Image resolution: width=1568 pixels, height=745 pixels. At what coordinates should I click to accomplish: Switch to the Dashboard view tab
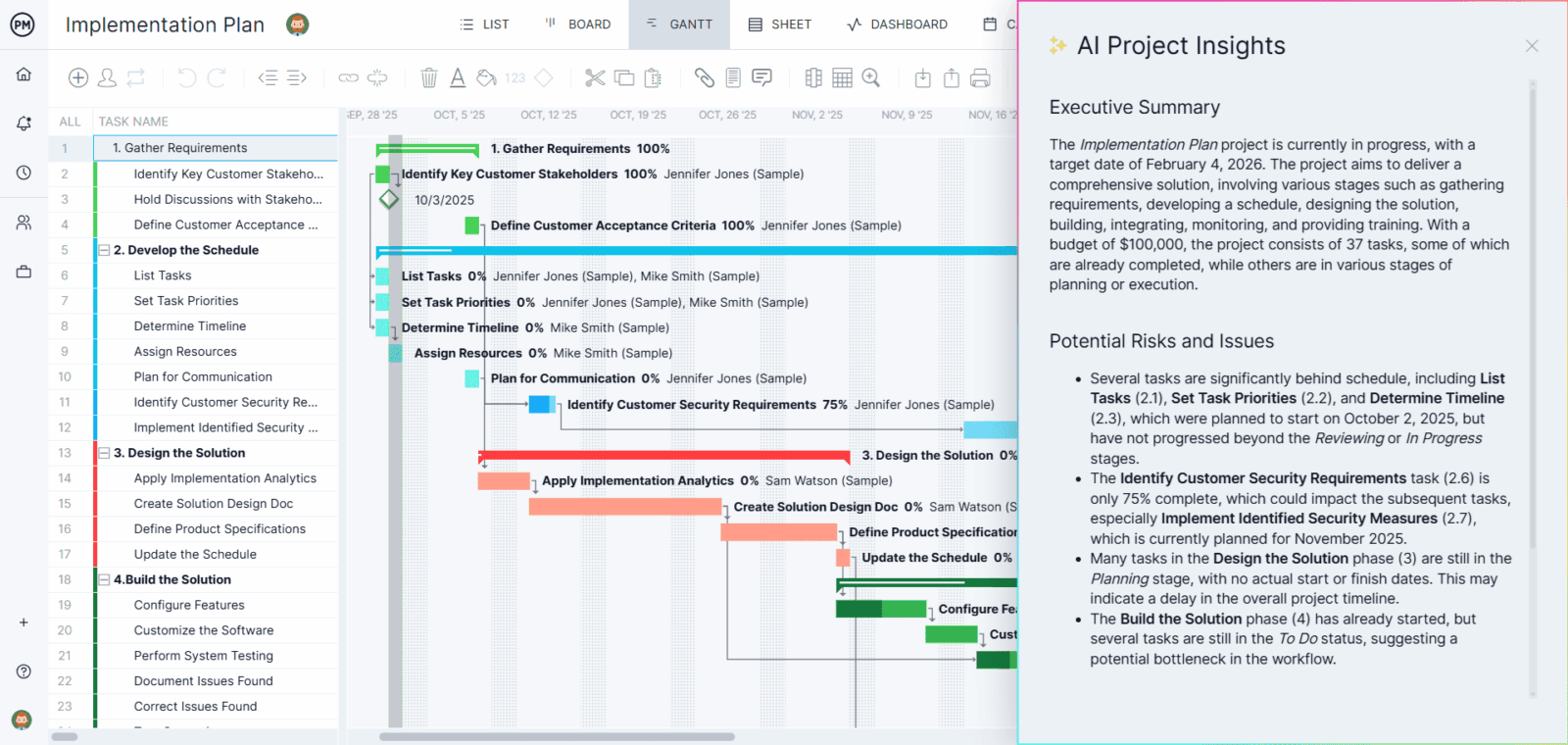(897, 25)
